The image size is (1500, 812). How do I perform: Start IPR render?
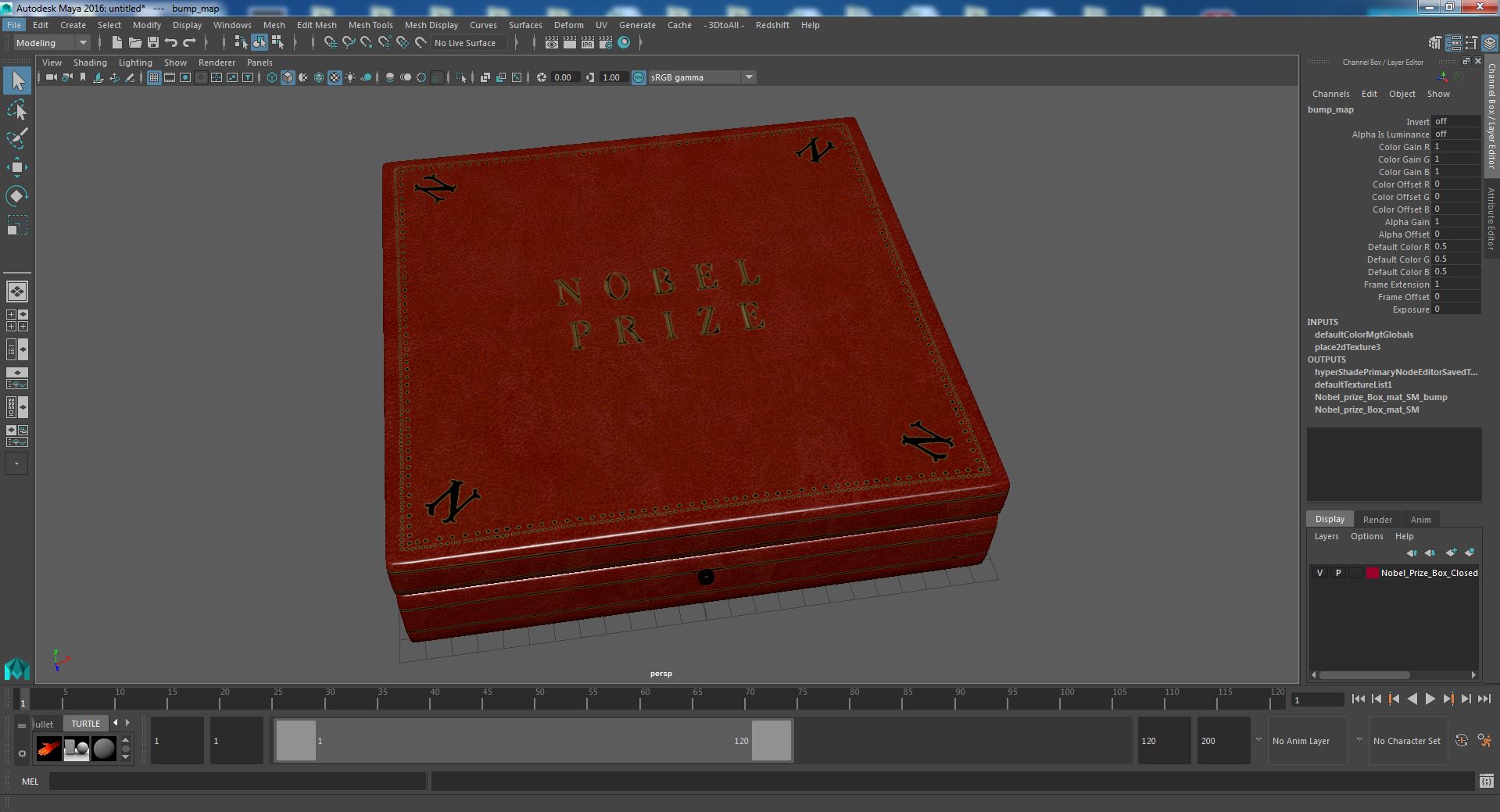coord(587,43)
